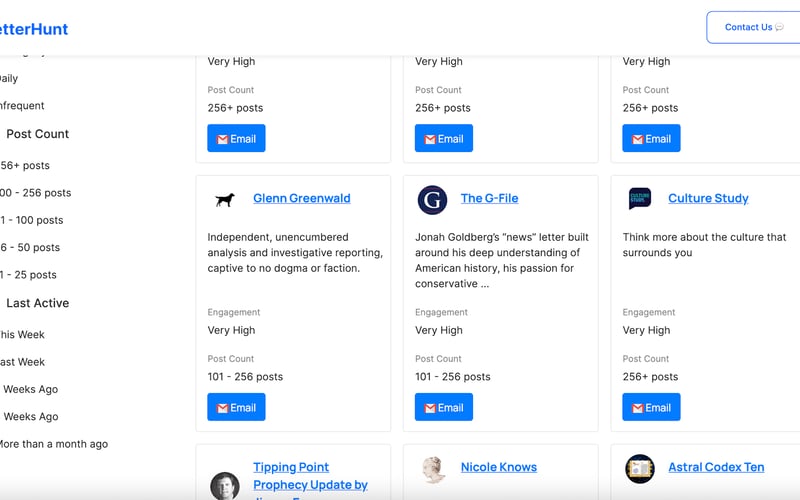This screenshot has width=800, height=500.
Task: Open the Nicole Knows newsletter link
Action: click(x=498, y=467)
